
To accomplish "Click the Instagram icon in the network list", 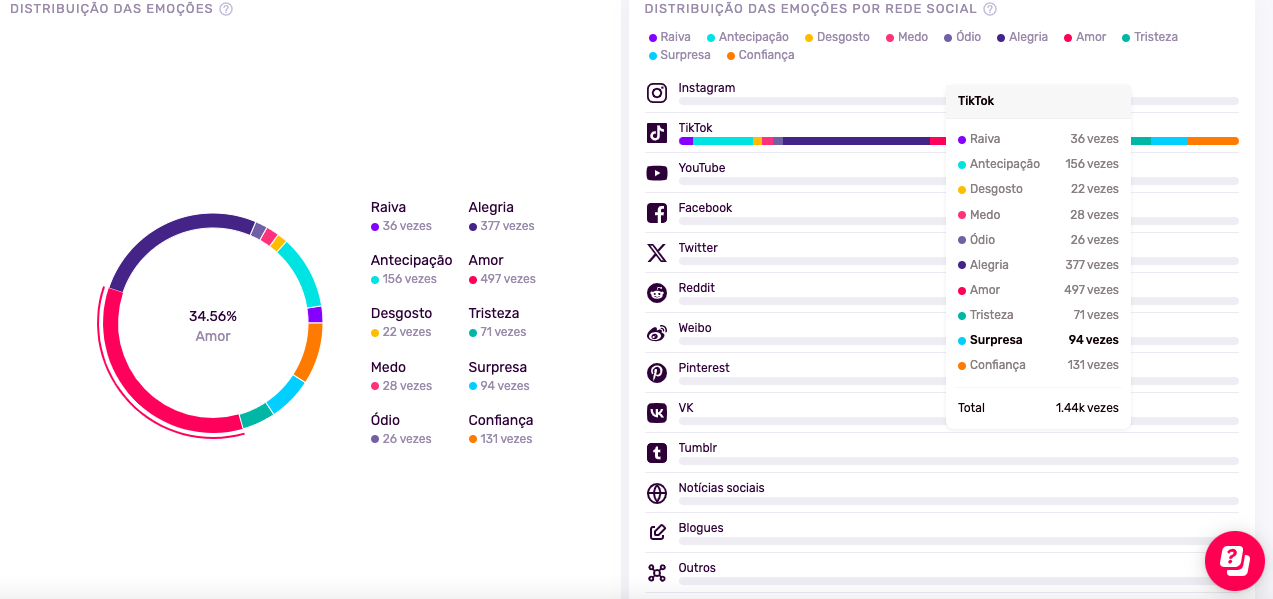I will (657, 93).
